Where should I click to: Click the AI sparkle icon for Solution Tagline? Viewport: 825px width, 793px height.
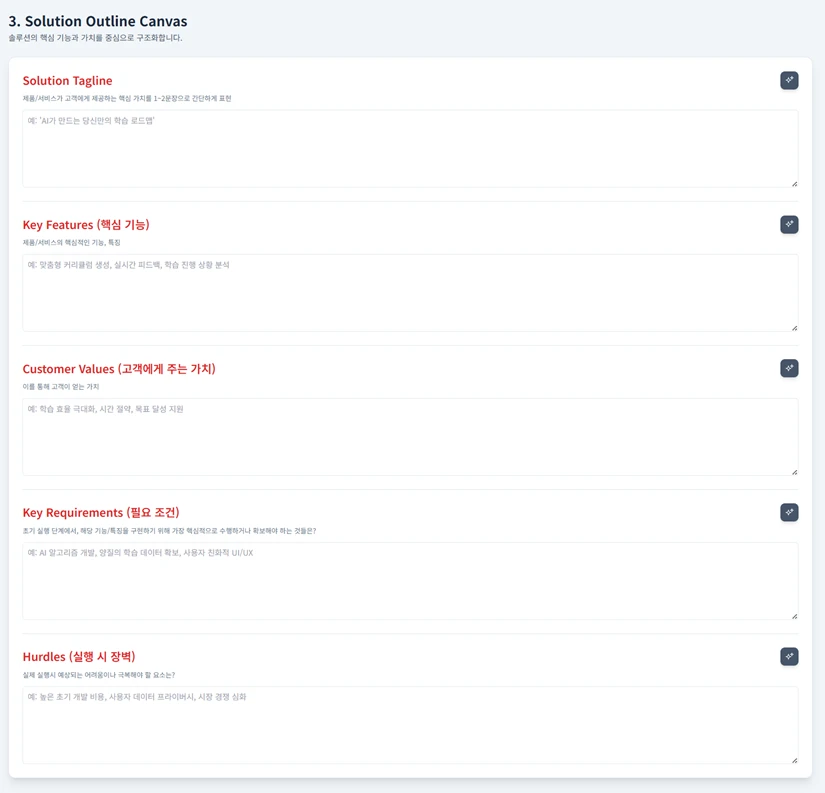click(x=789, y=80)
